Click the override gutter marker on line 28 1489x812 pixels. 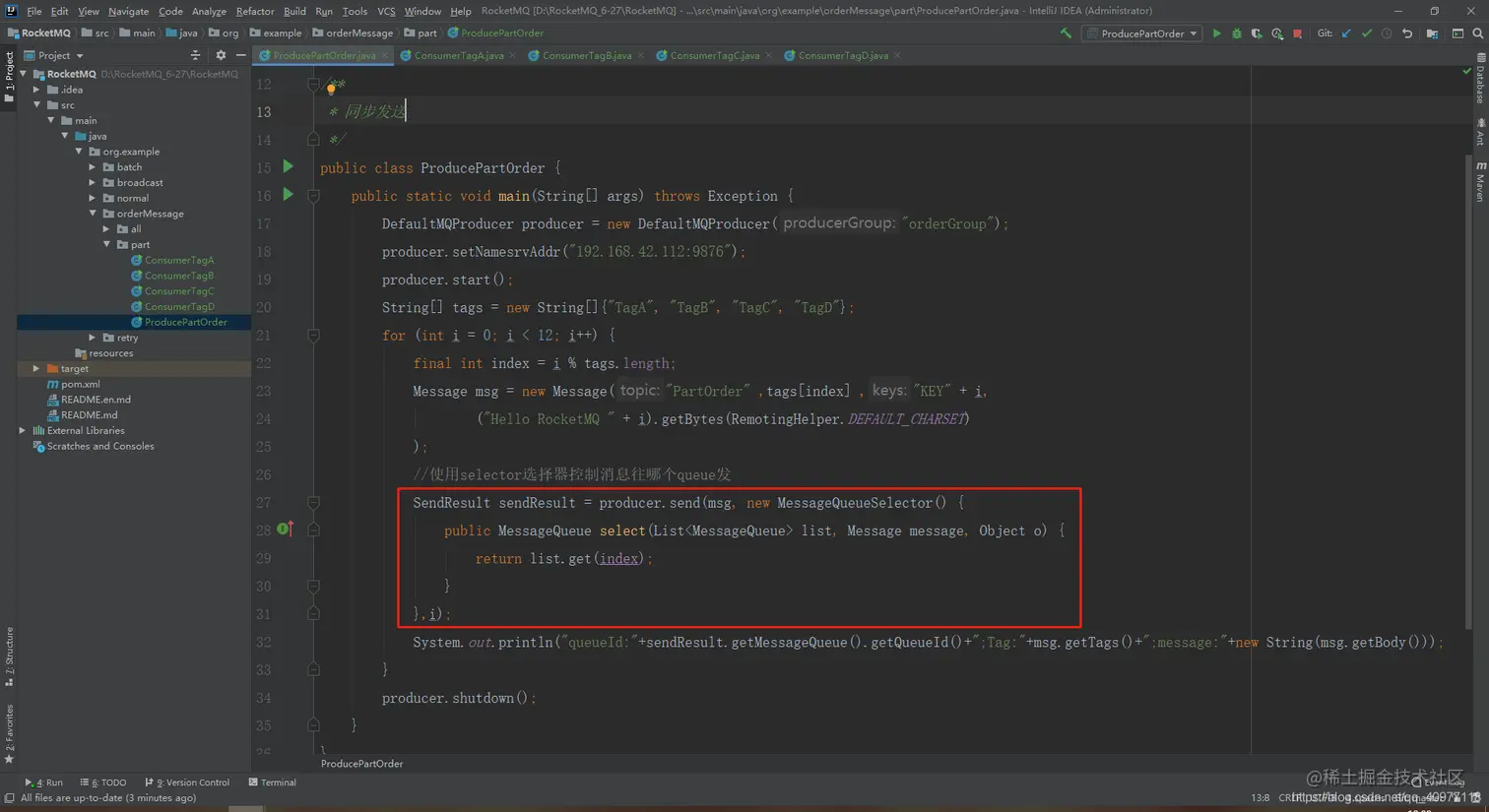click(286, 530)
